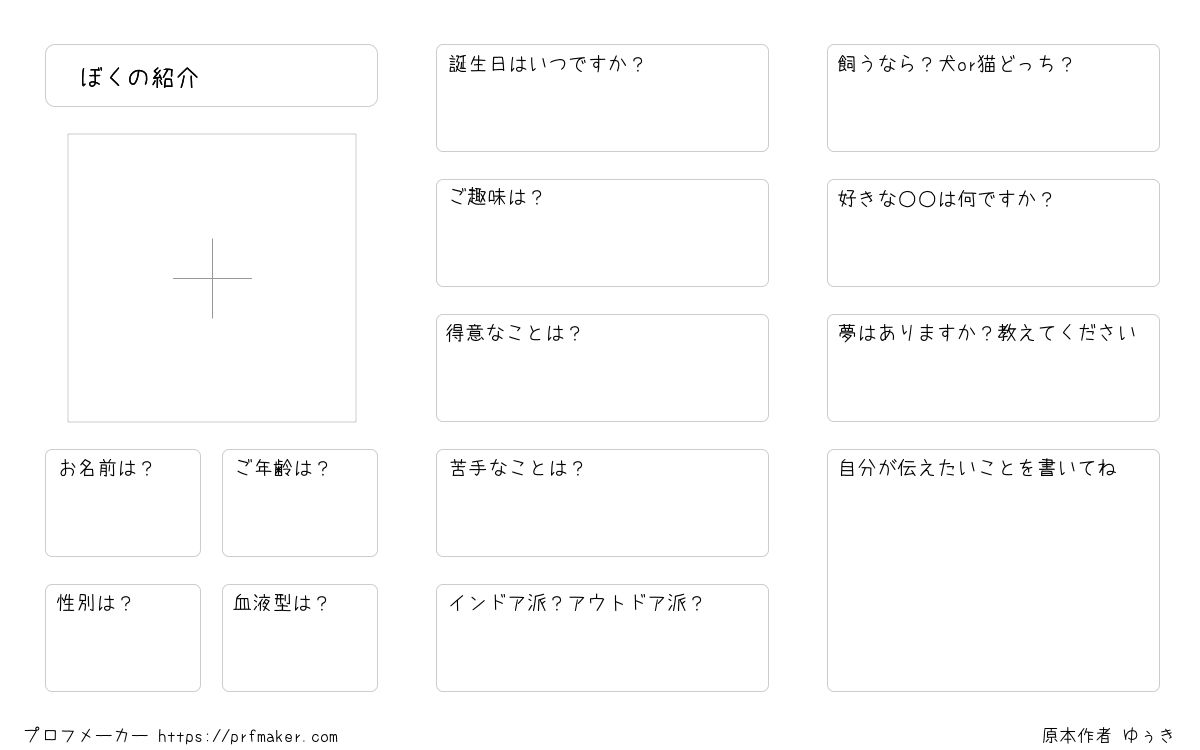Select the ご趣味は？ hobby box
This screenshot has width=1200, height=750.
tap(602, 233)
